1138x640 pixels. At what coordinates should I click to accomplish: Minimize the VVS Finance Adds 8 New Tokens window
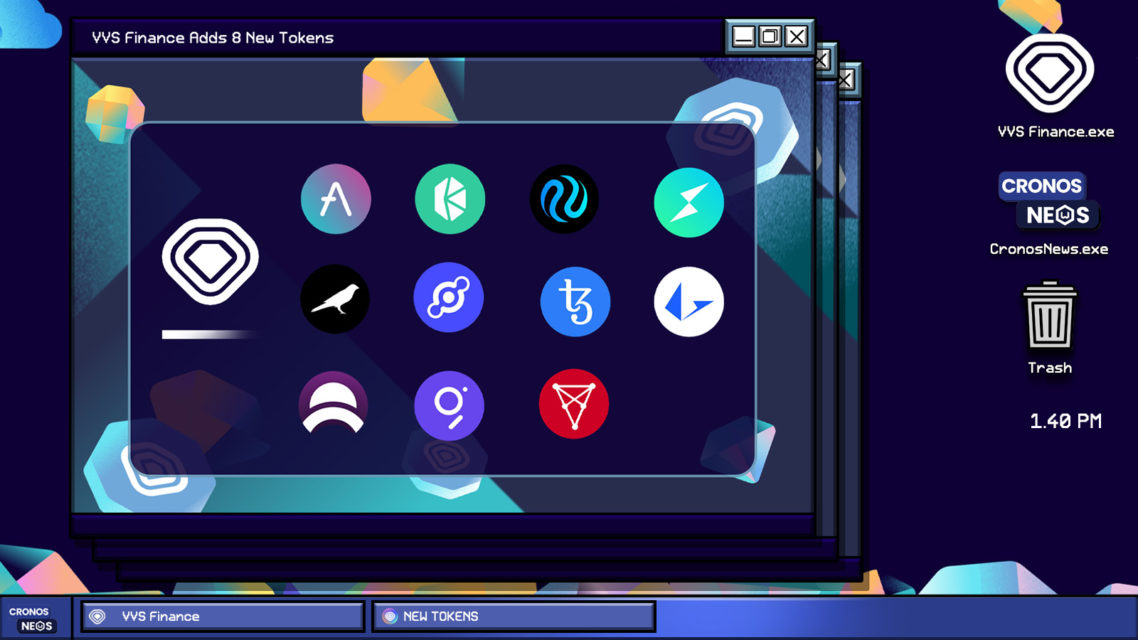pyautogui.click(x=743, y=36)
